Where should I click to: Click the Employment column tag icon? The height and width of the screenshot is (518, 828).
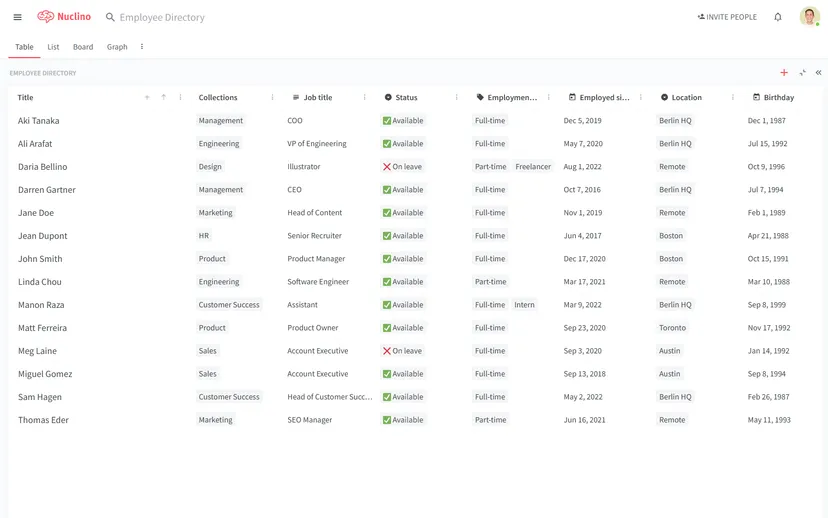[480, 97]
